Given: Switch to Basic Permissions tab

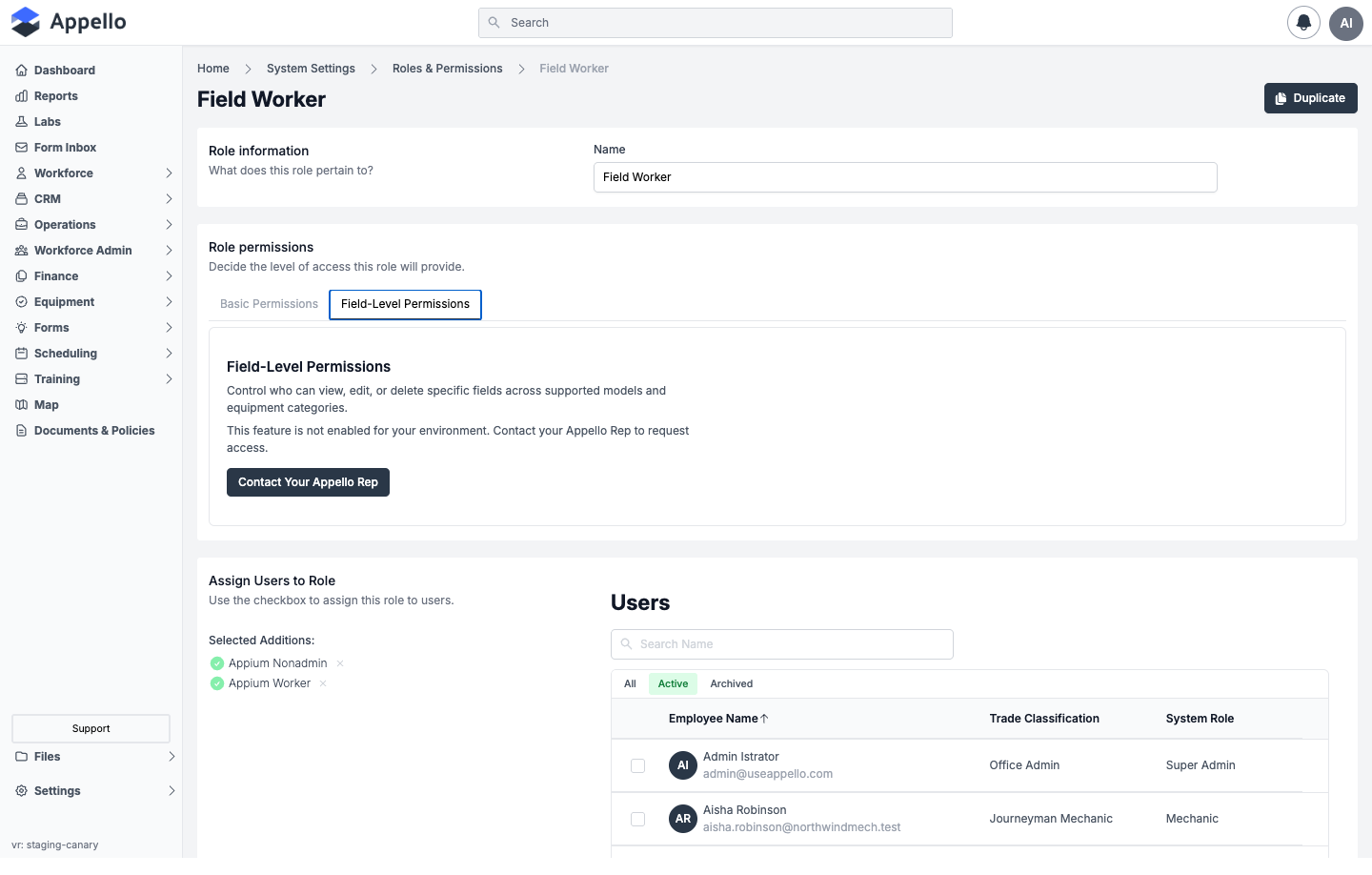Looking at the screenshot, I should [269, 304].
